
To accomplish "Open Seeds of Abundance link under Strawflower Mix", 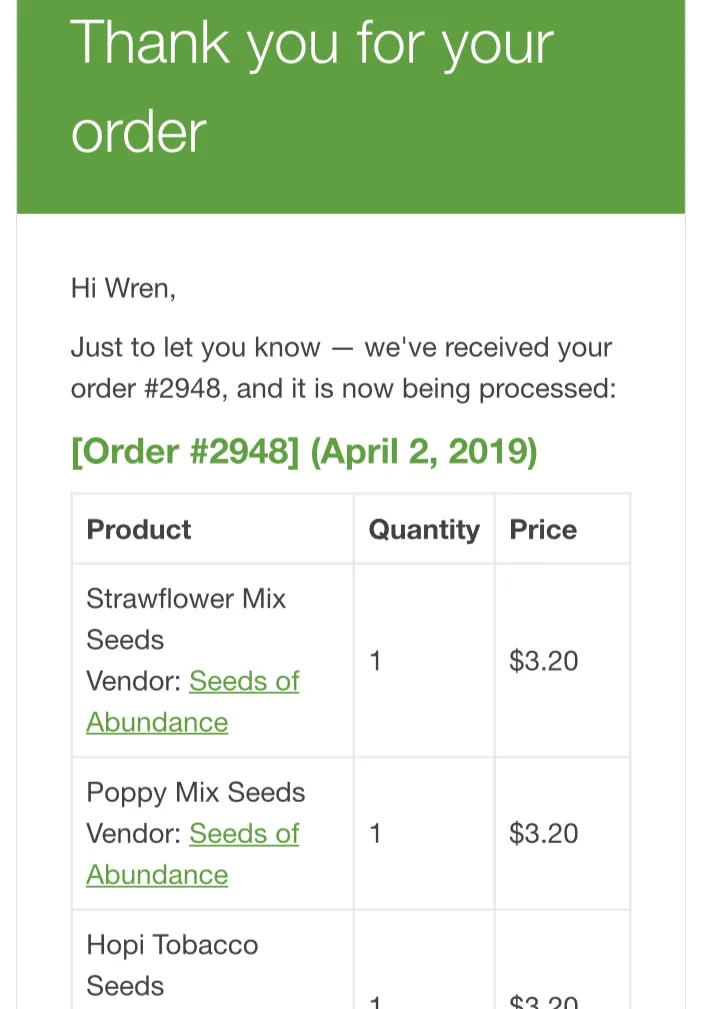I will [244, 681].
